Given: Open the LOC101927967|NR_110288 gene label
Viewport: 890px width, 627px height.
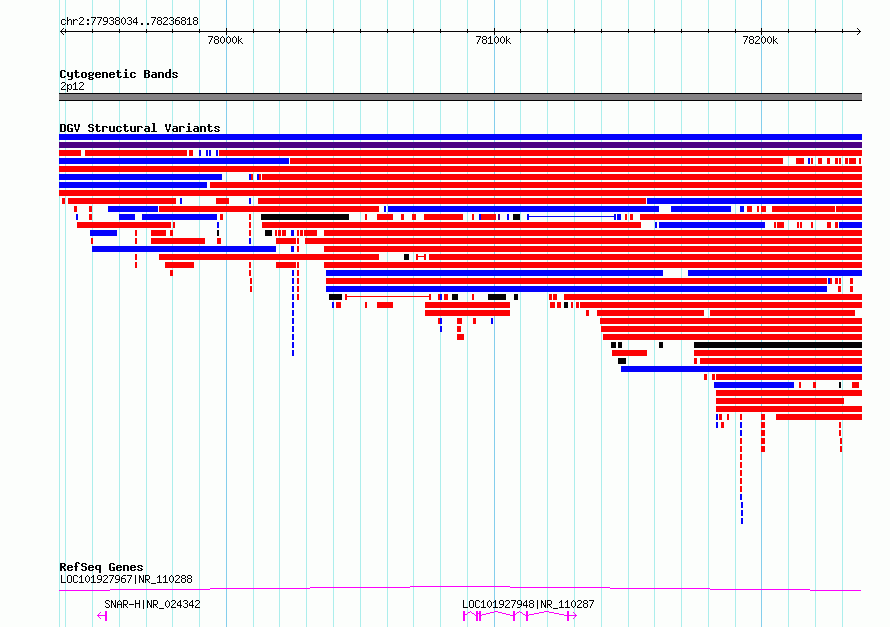Looking at the screenshot, I should pyautogui.click(x=126, y=579).
